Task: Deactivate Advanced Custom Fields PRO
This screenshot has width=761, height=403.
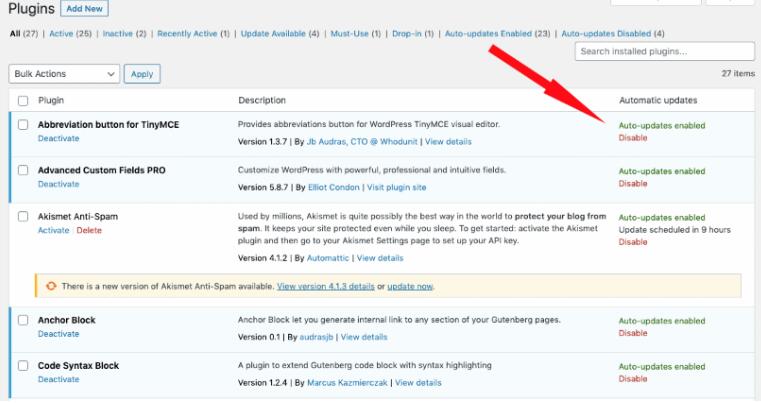Action: click(58, 184)
